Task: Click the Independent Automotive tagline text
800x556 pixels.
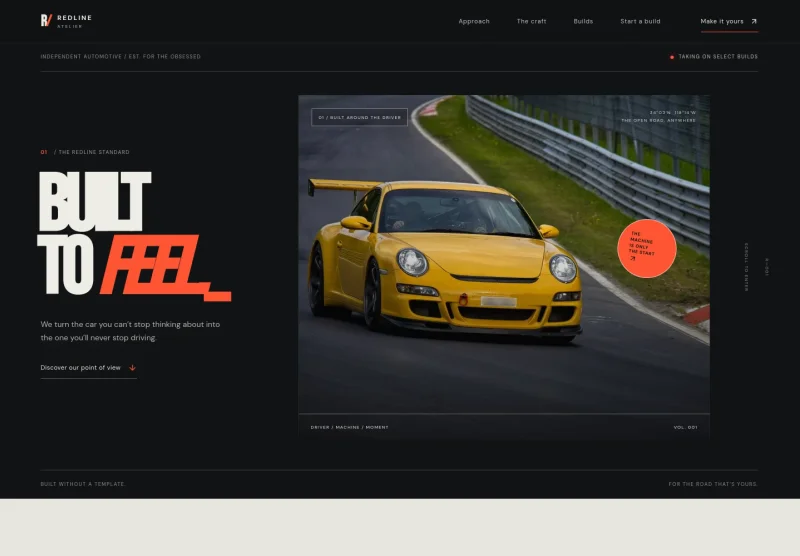Action: point(120,57)
